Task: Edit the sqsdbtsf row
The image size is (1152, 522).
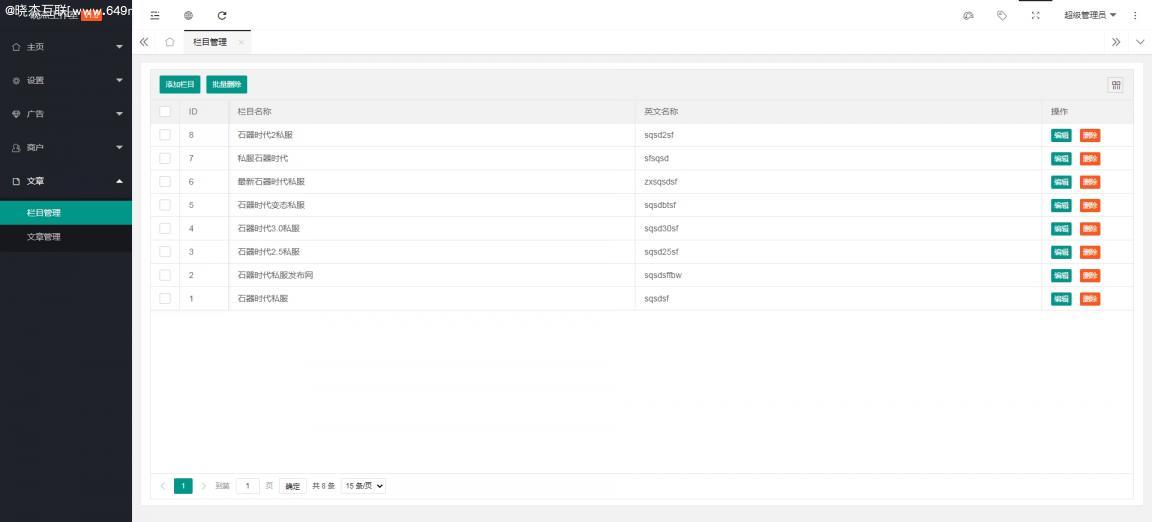Action: click(x=1061, y=206)
